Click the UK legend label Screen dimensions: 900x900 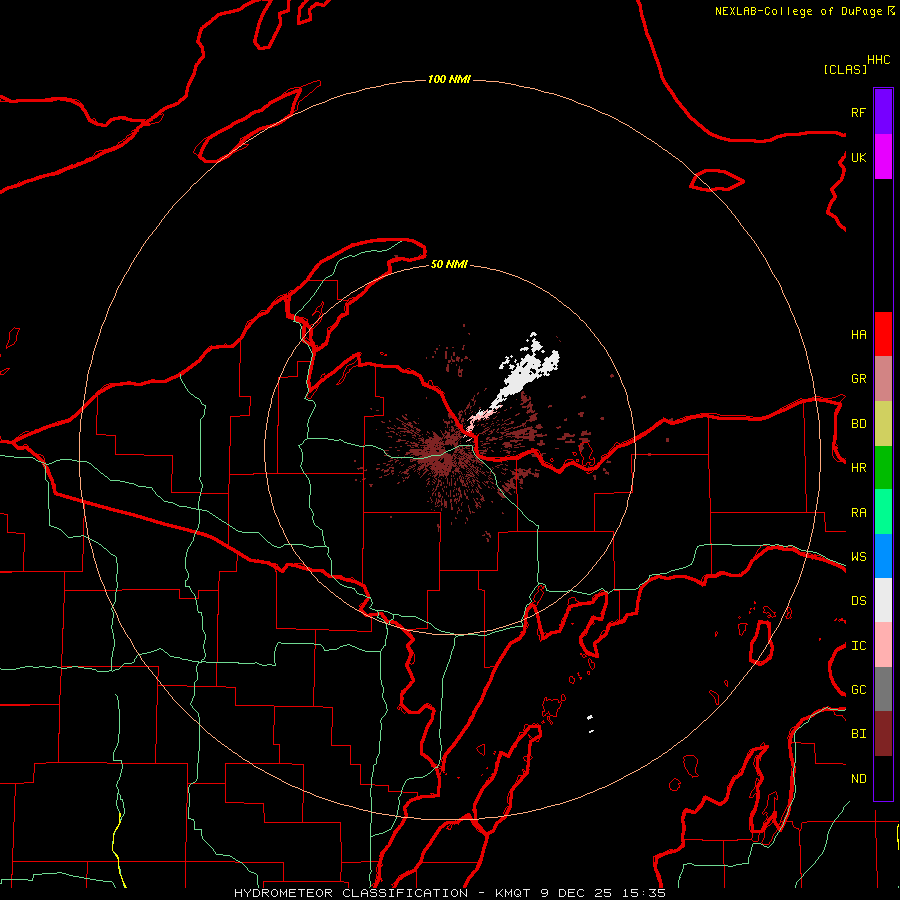point(858,157)
